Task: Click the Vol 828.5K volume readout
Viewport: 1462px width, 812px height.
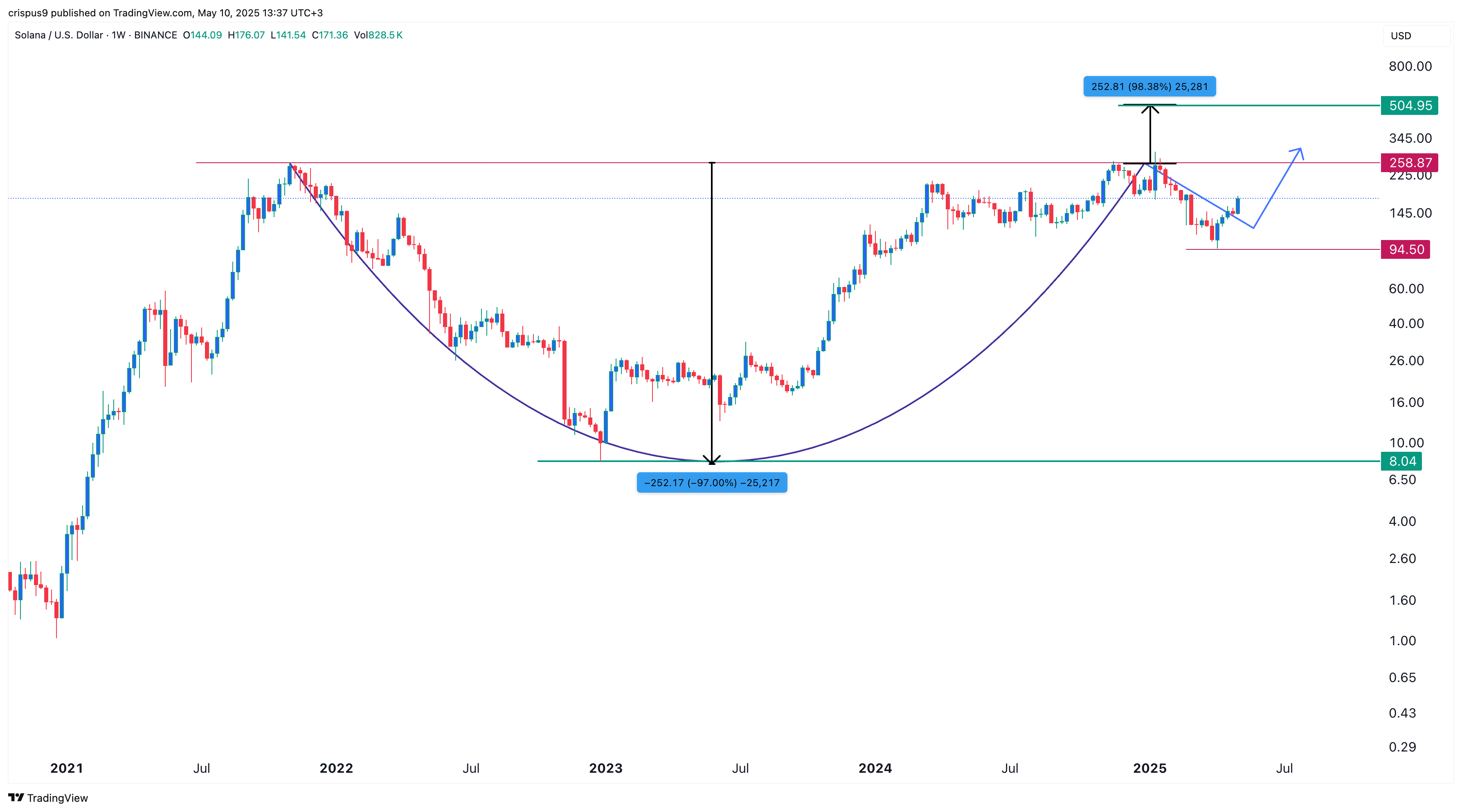Action: click(378, 35)
